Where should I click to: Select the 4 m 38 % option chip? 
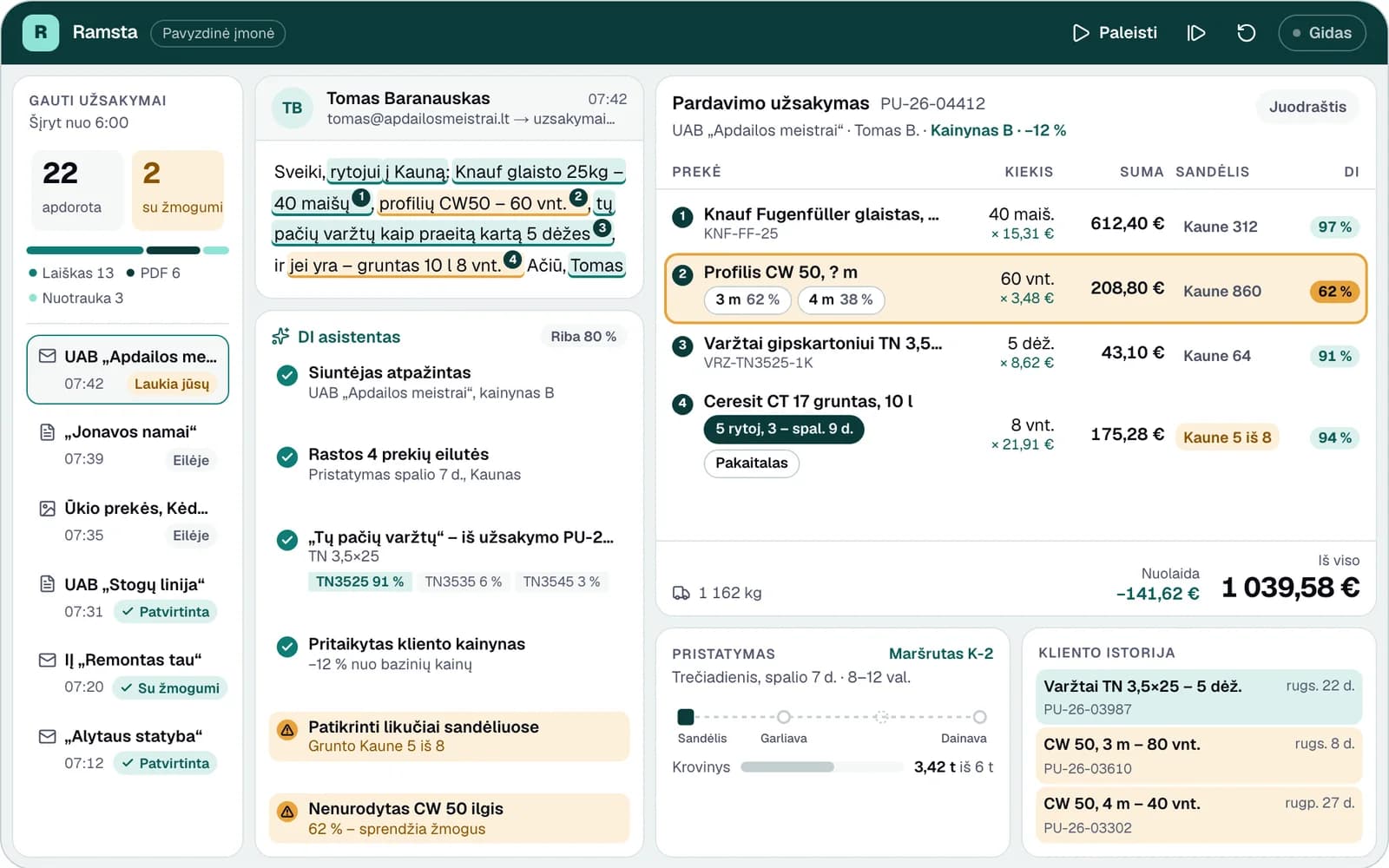pos(840,299)
